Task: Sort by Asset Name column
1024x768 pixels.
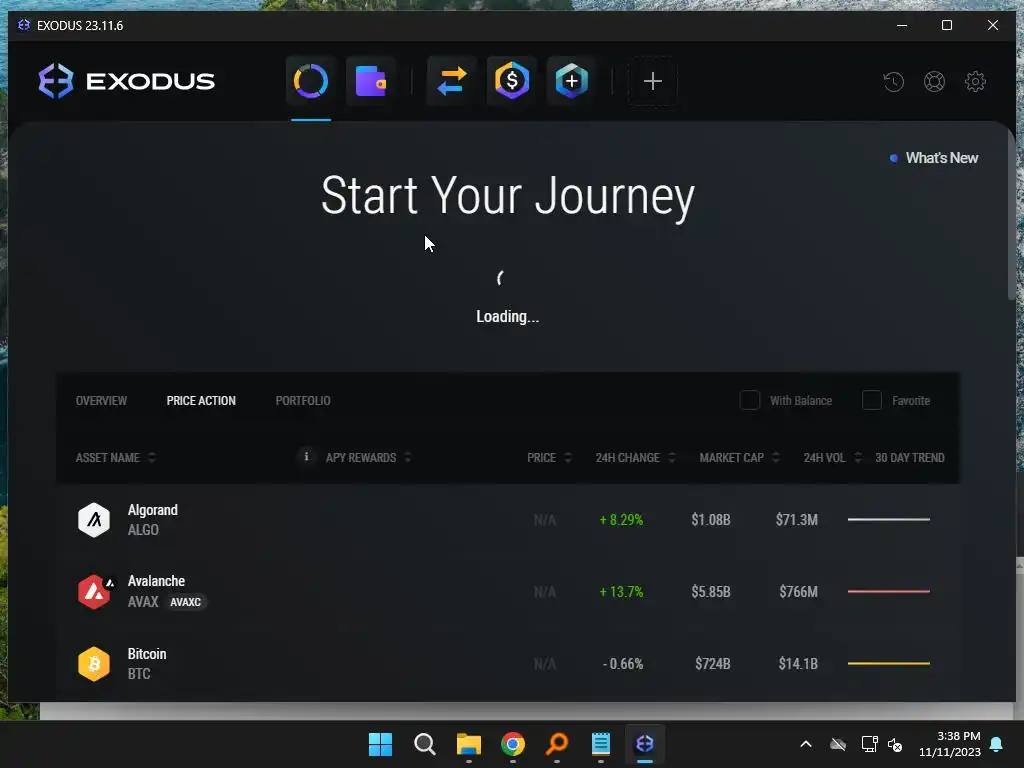Action: coord(116,457)
